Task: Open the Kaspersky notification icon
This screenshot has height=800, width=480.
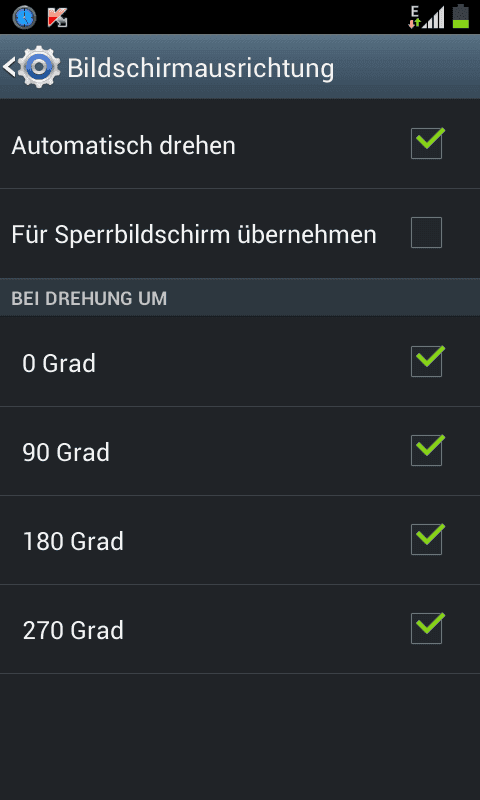Action: 58,17
